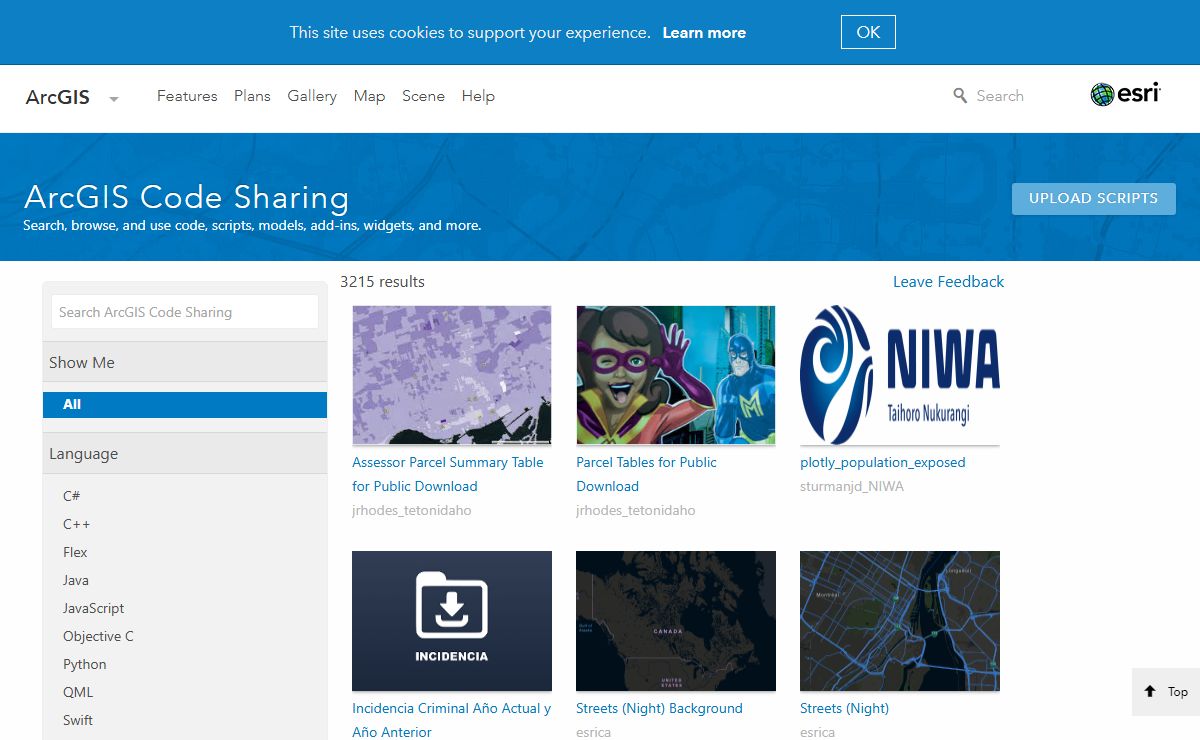This screenshot has width=1200, height=740.
Task: Collapse the Show Me section
Action: pos(185,362)
